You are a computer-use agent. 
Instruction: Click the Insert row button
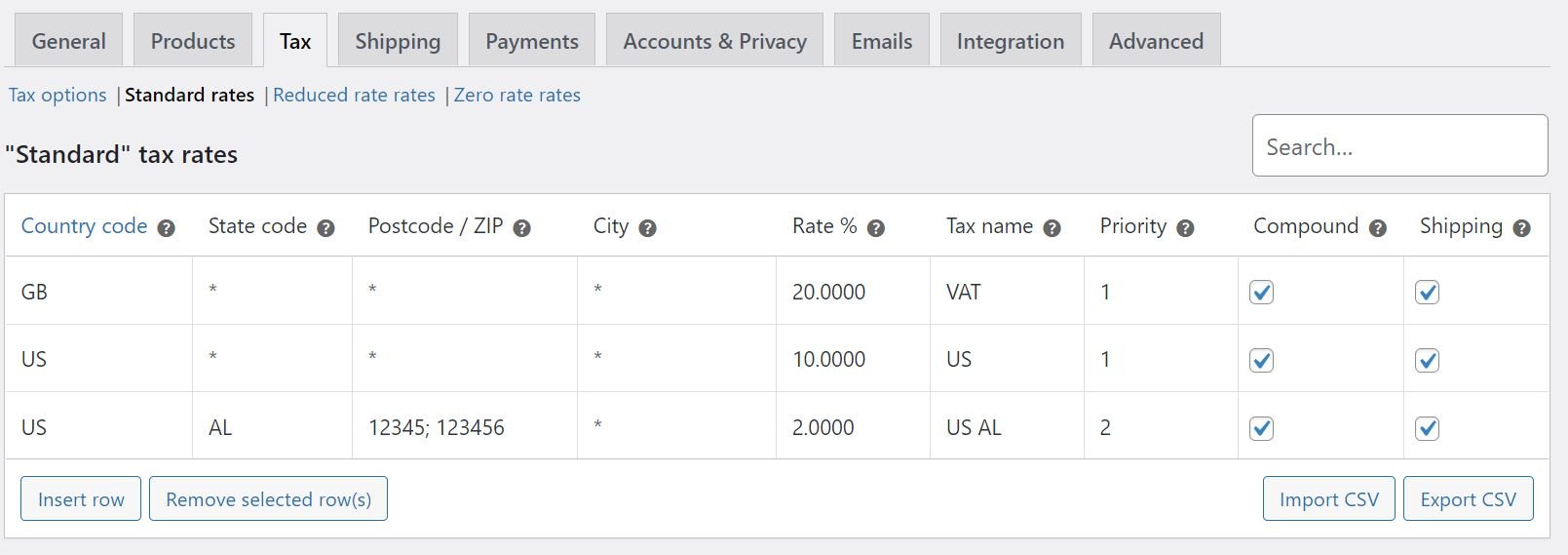pos(81,498)
